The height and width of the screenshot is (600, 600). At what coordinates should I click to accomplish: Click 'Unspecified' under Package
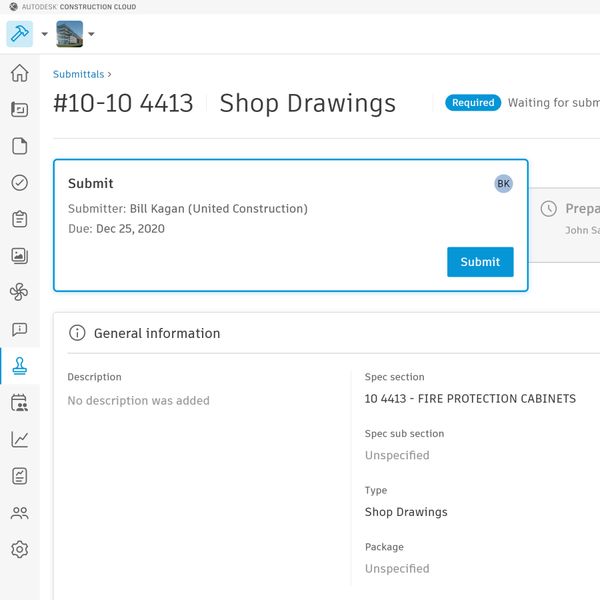coord(397,569)
